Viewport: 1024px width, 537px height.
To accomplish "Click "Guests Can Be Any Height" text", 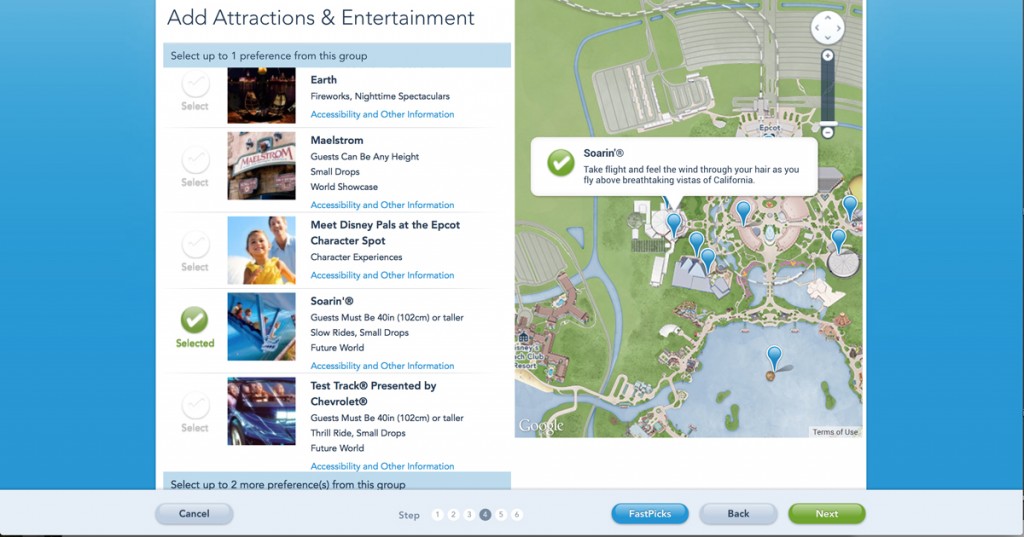I will coord(364,157).
